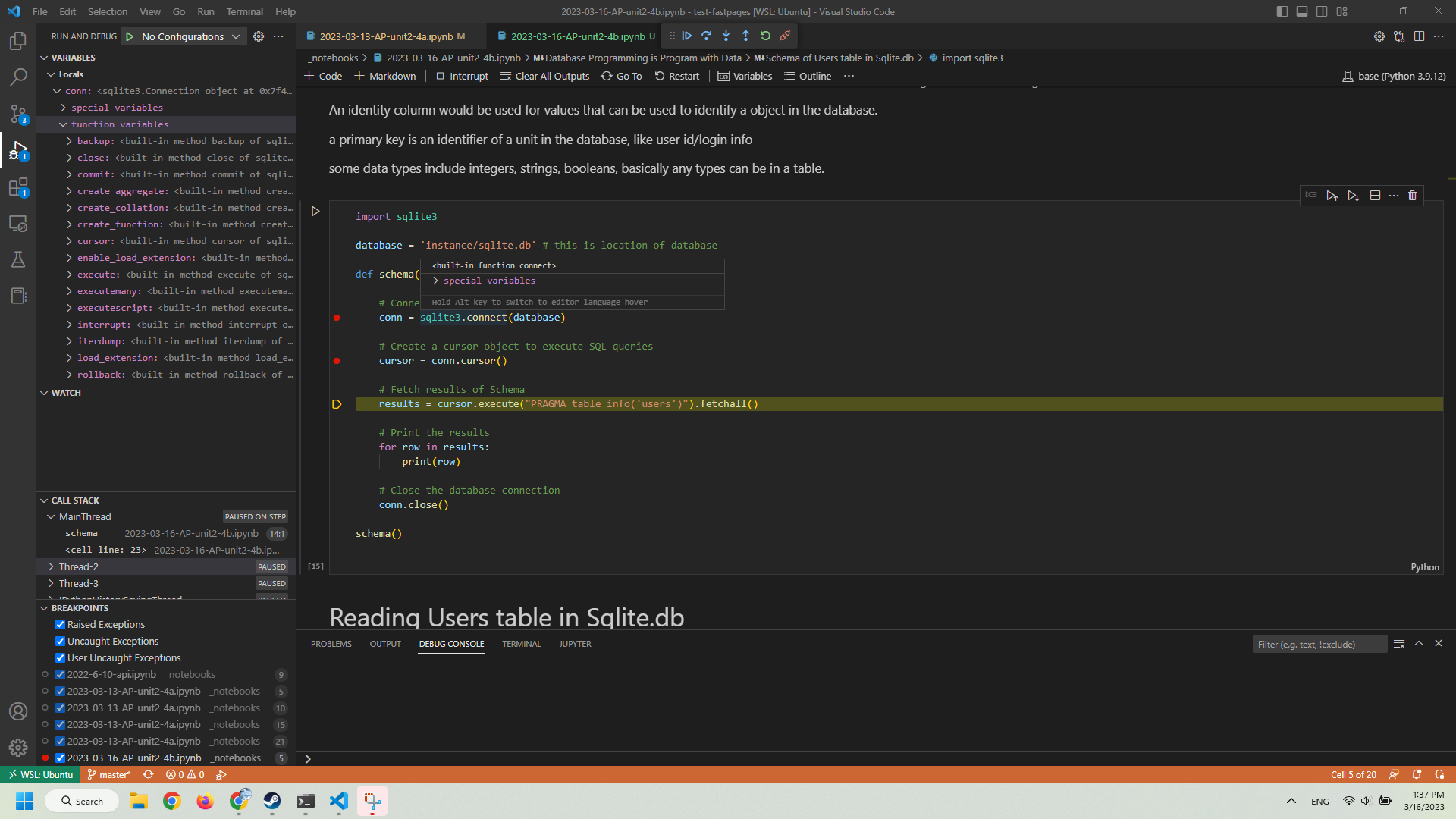This screenshot has width=1456, height=819.
Task: Toggle 4a.ipynb line 15 breakpoint checkbox
Action: (x=61, y=725)
